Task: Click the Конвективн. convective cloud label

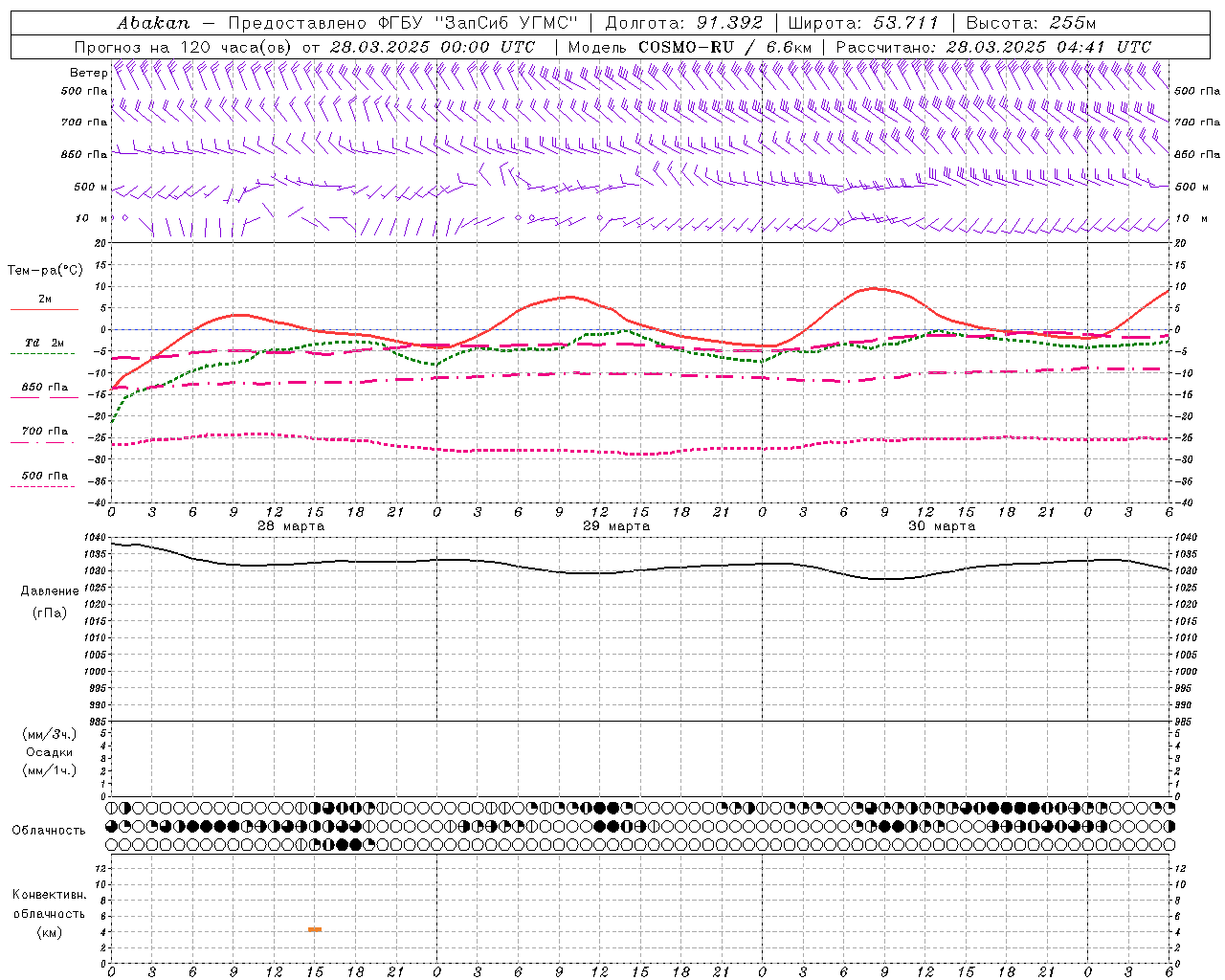Action: 49,895
